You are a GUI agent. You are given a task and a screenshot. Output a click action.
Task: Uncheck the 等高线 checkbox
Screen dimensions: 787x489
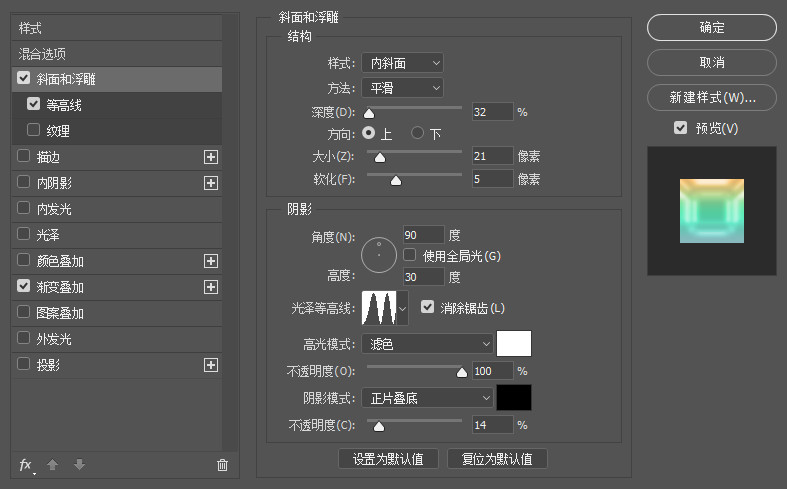[x=34, y=104]
